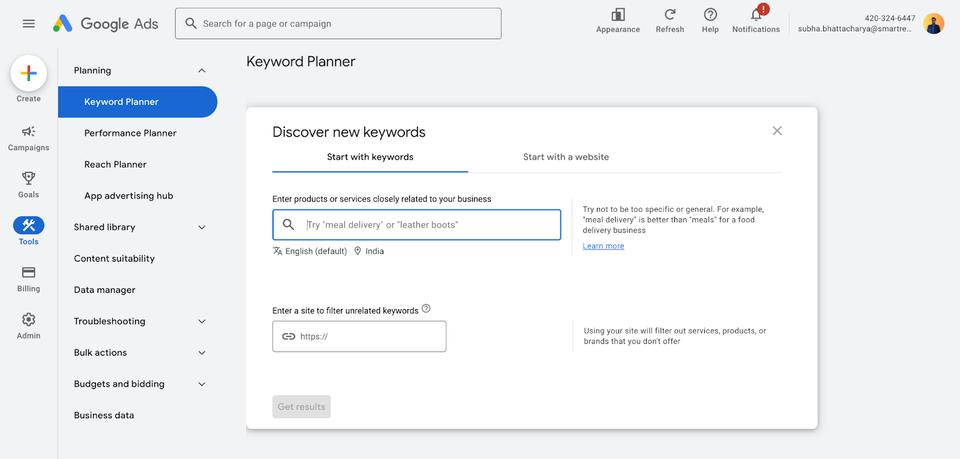This screenshot has height=459, width=960.
Task: Expand Budgets and bidding section
Action: pyautogui.click(x=202, y=384)
